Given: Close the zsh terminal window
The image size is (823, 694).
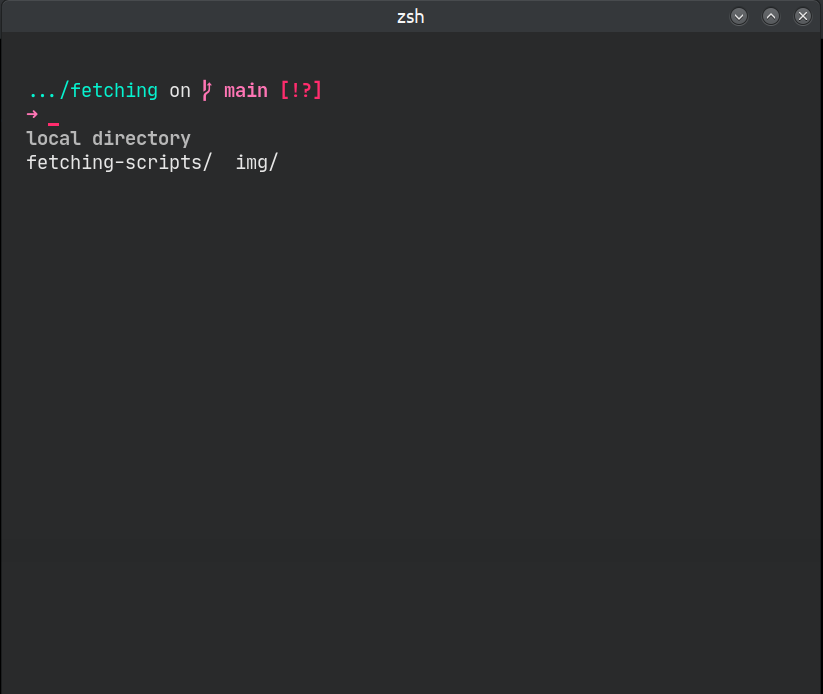Looking at the screenshot, I should [x=803, y=16].
